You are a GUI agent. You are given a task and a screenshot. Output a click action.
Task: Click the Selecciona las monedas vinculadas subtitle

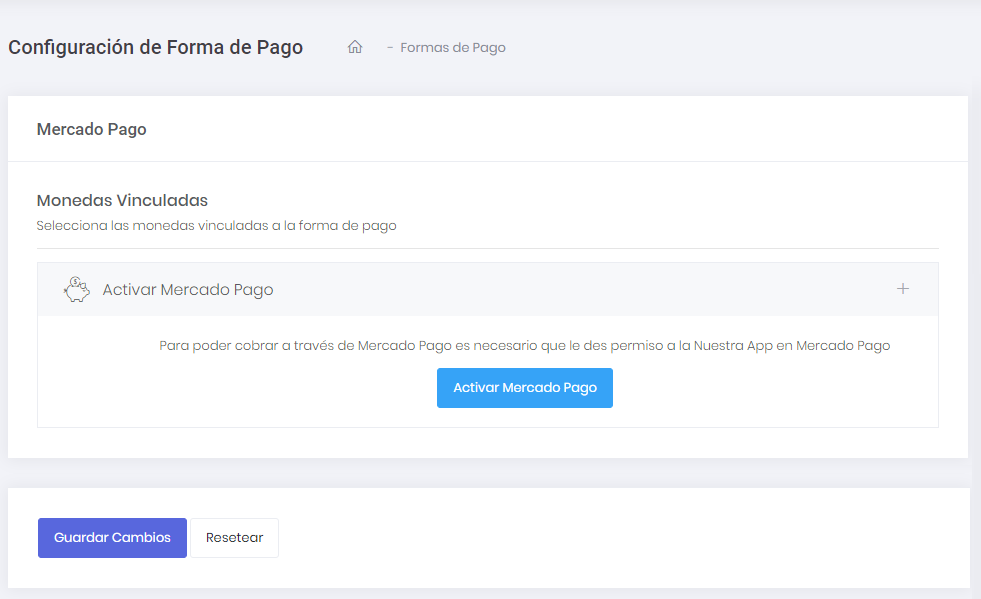(x=216, y=226)
